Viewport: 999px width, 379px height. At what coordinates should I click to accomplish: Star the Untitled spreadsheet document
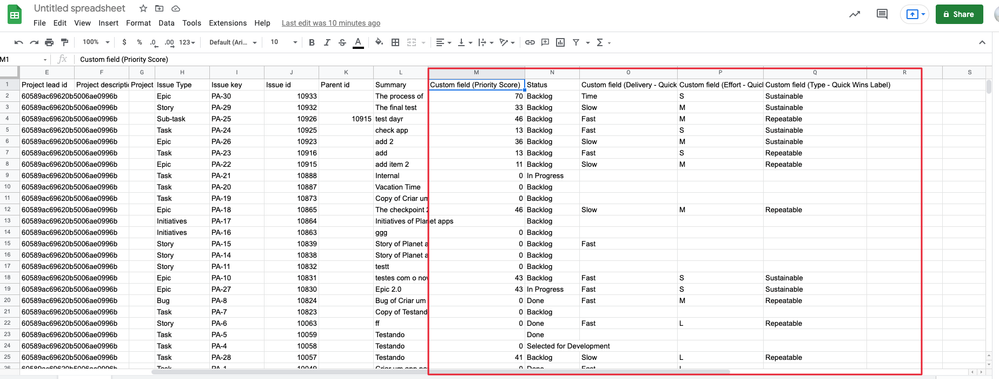[x=143, y=9]
